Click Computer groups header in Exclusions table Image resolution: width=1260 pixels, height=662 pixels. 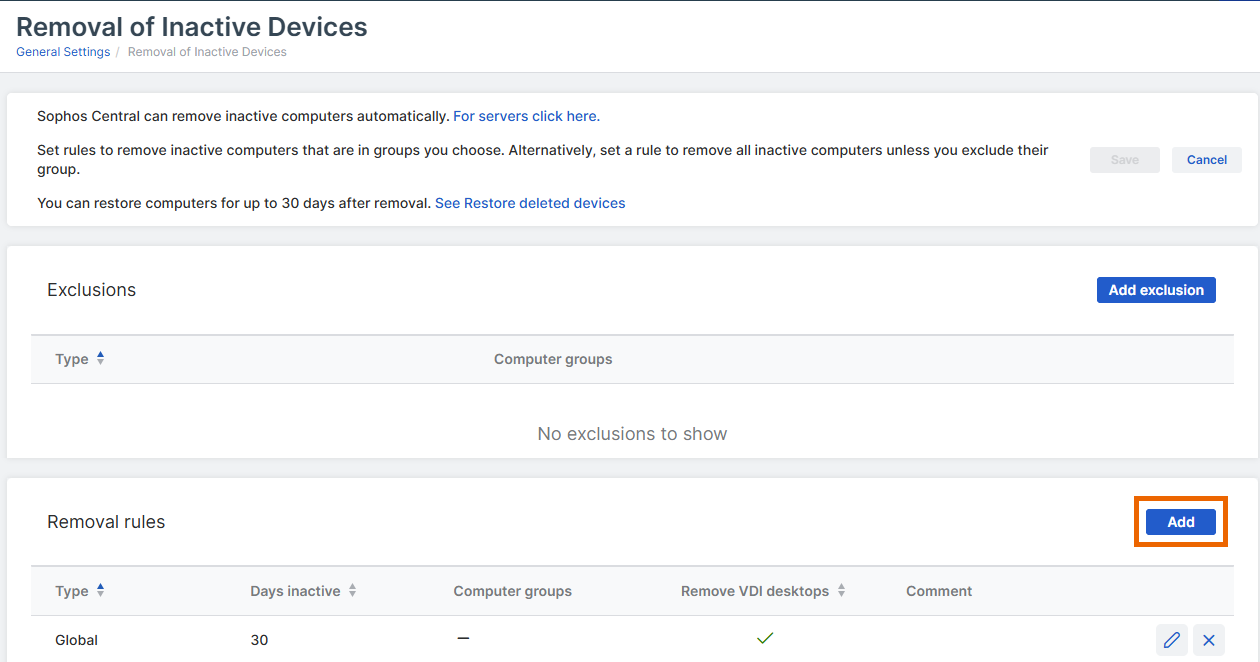pyautogui.click(x=553, y=359)
